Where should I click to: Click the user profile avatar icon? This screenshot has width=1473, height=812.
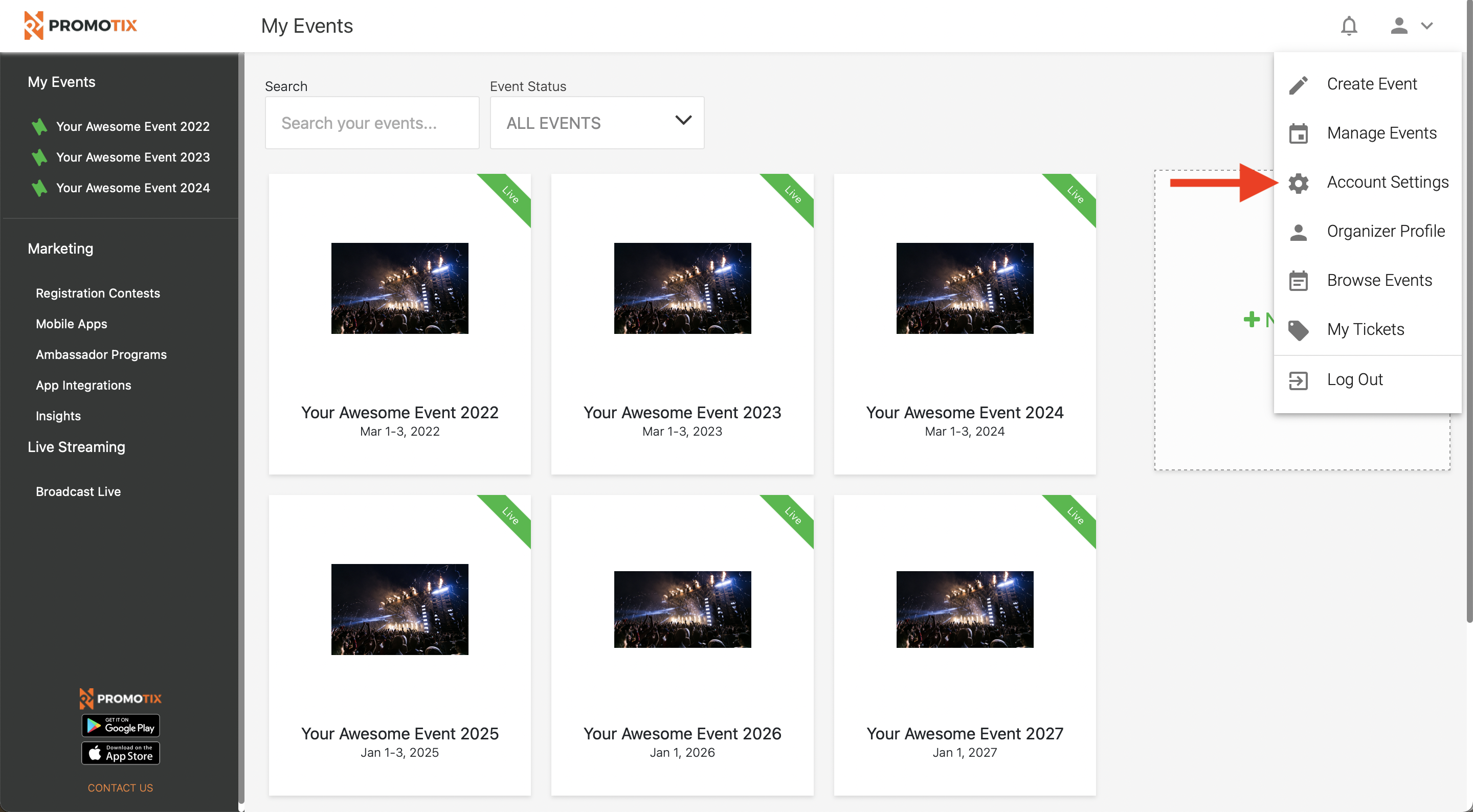[x=1398, y=26]
